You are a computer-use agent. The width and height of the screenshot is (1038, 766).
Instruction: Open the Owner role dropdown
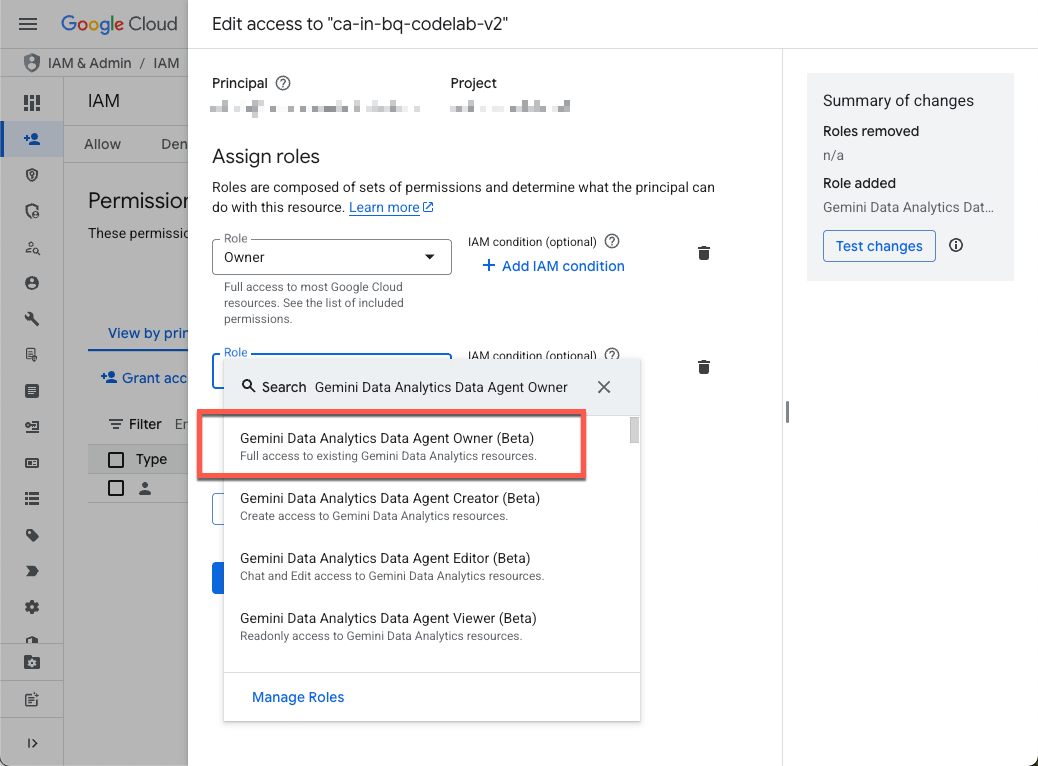(x=331, y=257)
